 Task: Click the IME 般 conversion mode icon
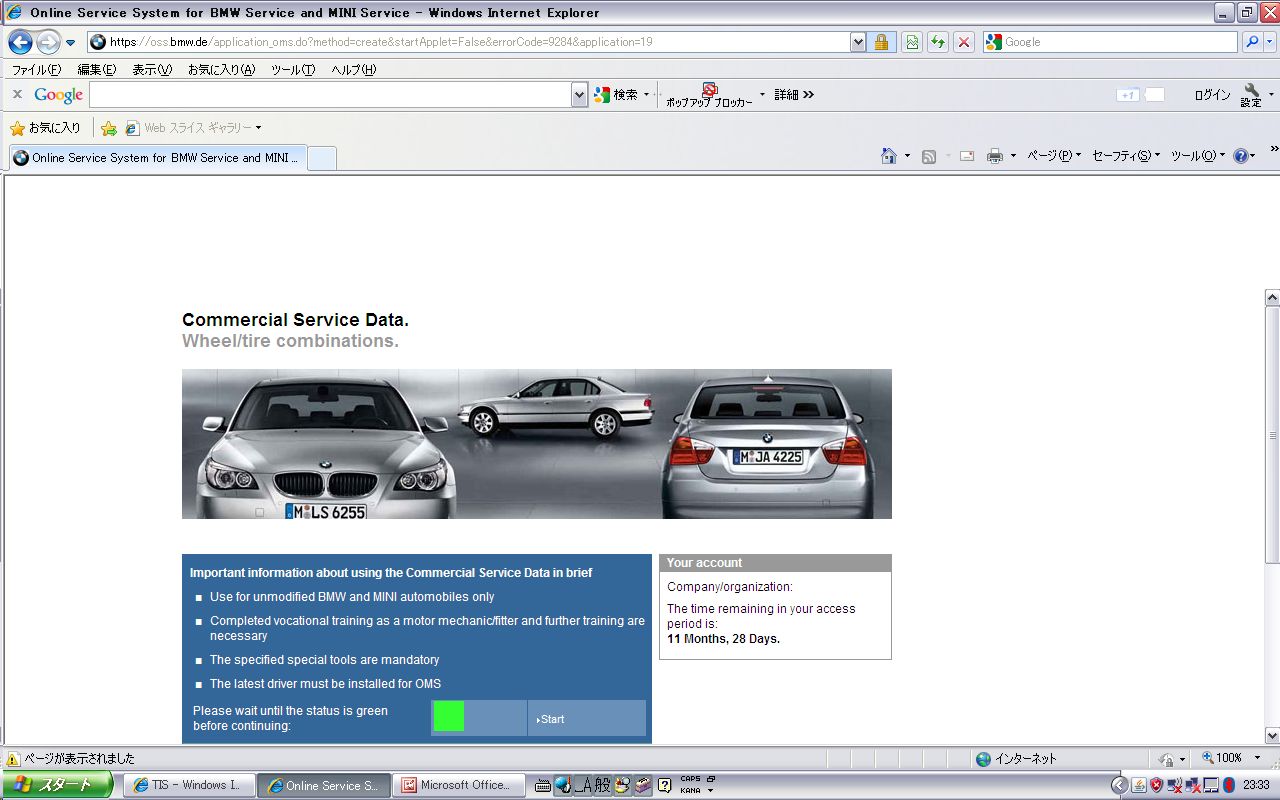[x=602, y=786]
